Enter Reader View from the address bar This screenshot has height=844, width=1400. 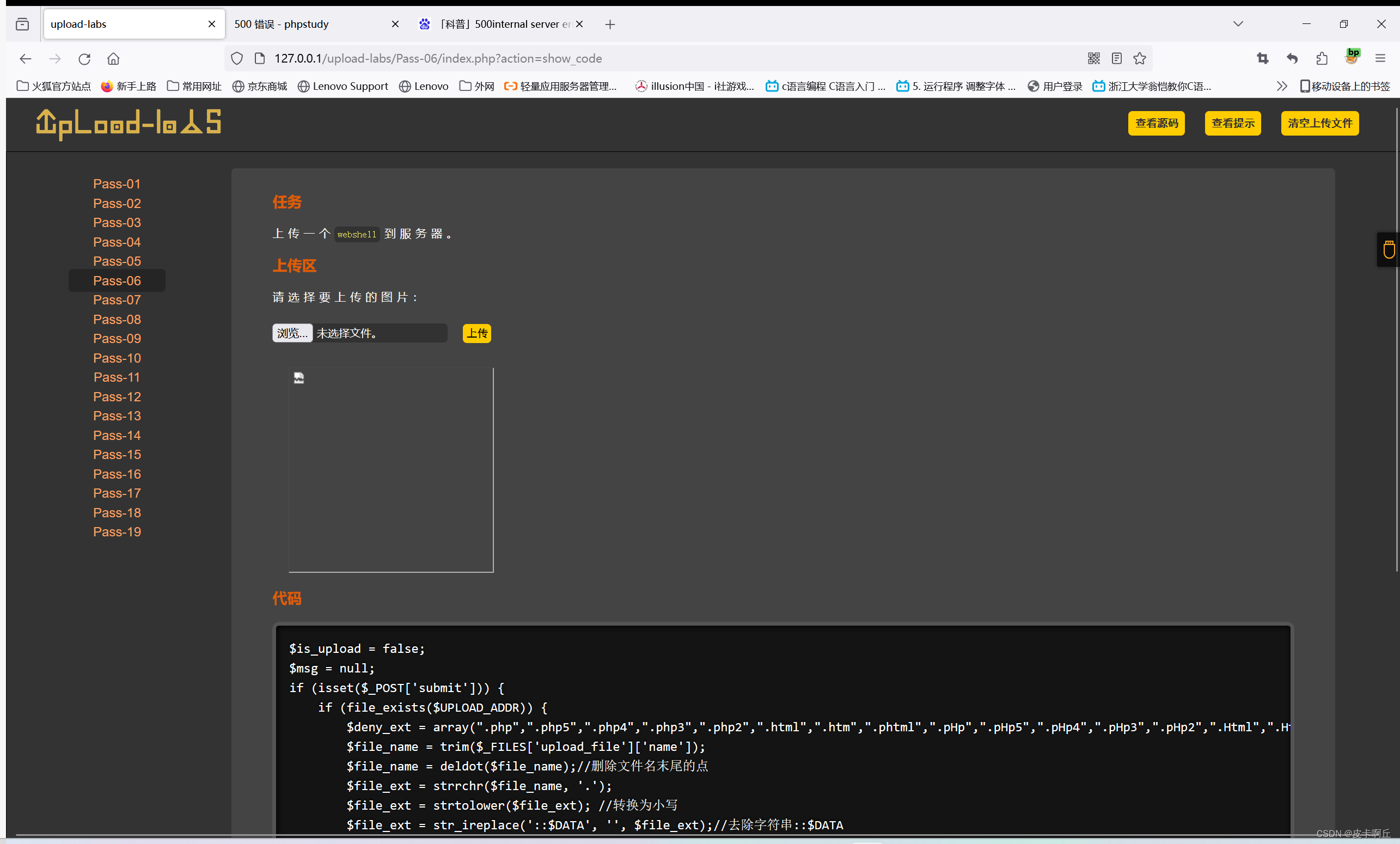(x=1117, y=58)
